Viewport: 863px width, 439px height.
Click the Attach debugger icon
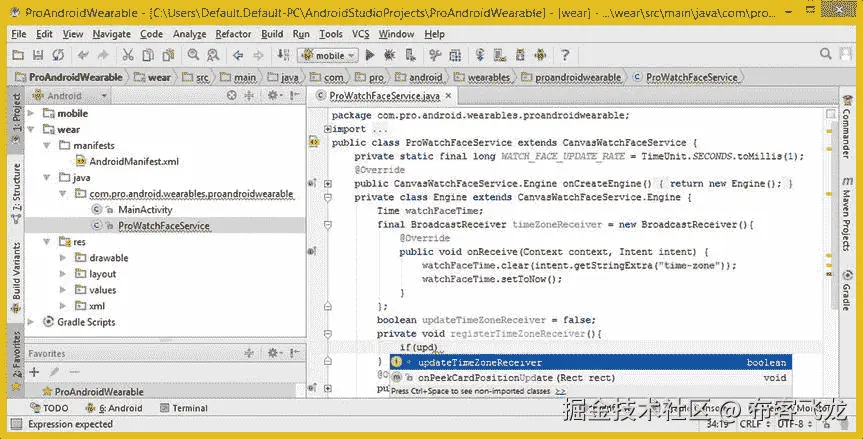(x=410, y=55)
